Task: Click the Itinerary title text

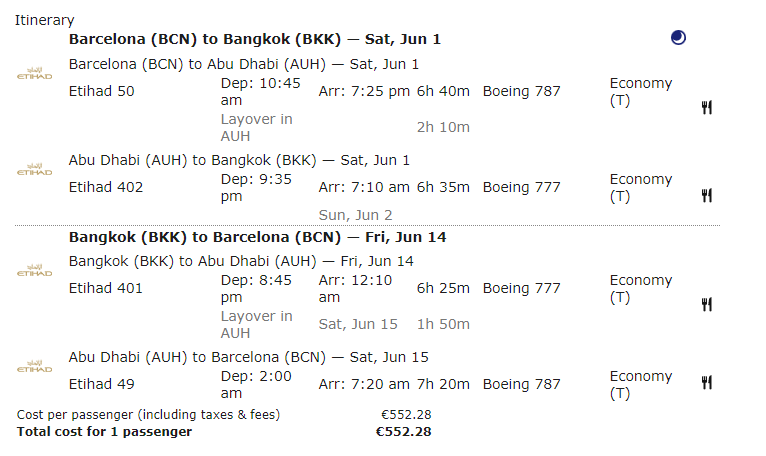Action: click(44, 20)
